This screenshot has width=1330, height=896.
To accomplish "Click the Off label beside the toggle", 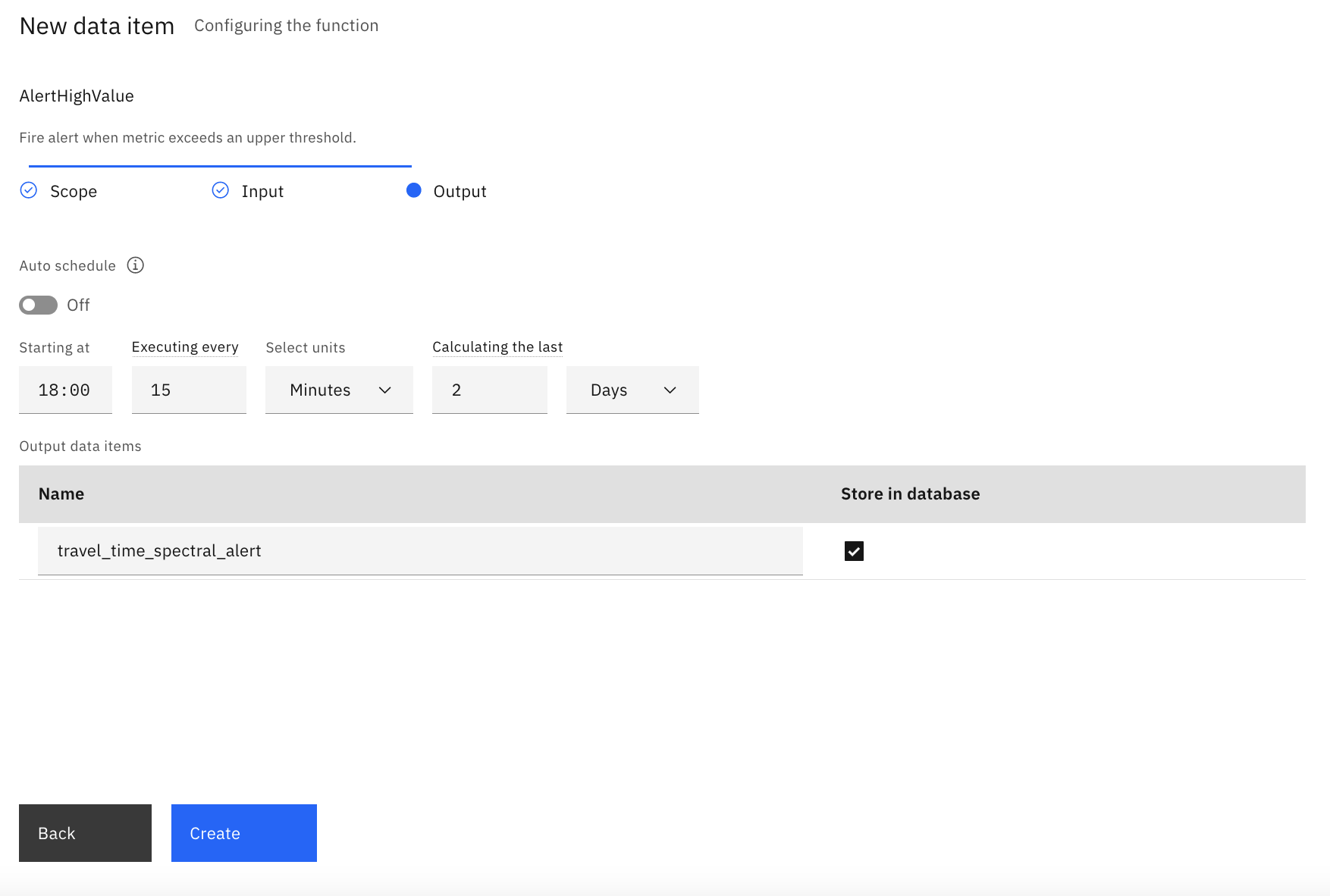I will [x=78, y=305].
